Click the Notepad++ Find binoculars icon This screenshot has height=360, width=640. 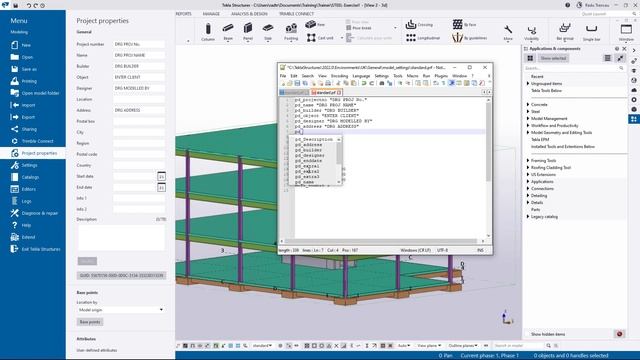pos(382,83)
